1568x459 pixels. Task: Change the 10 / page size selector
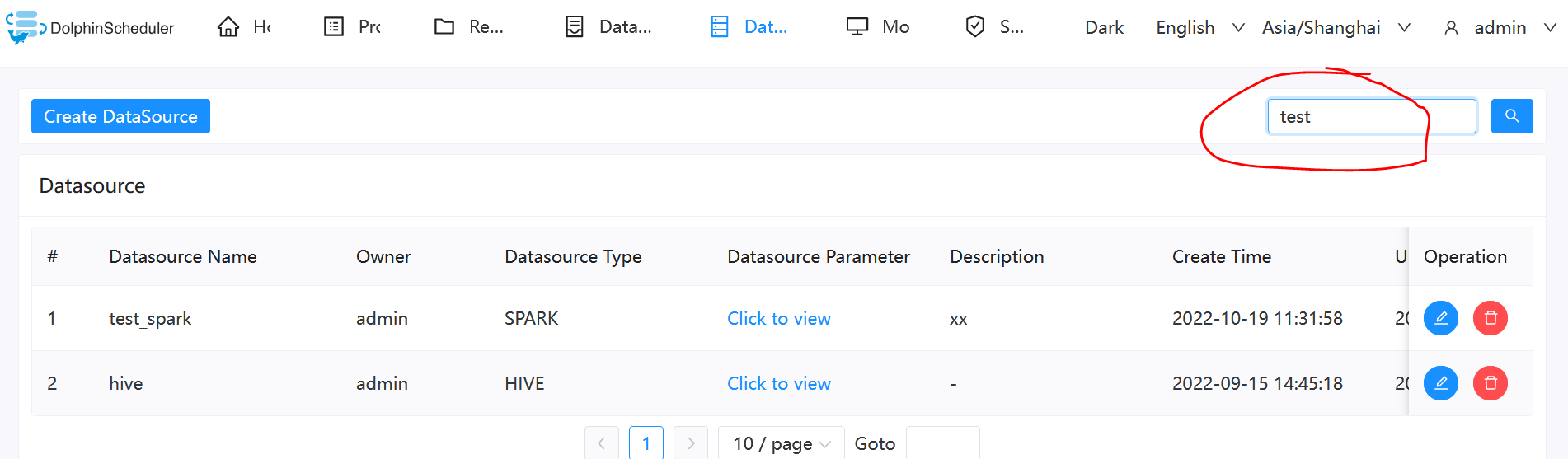coord(781,443)
